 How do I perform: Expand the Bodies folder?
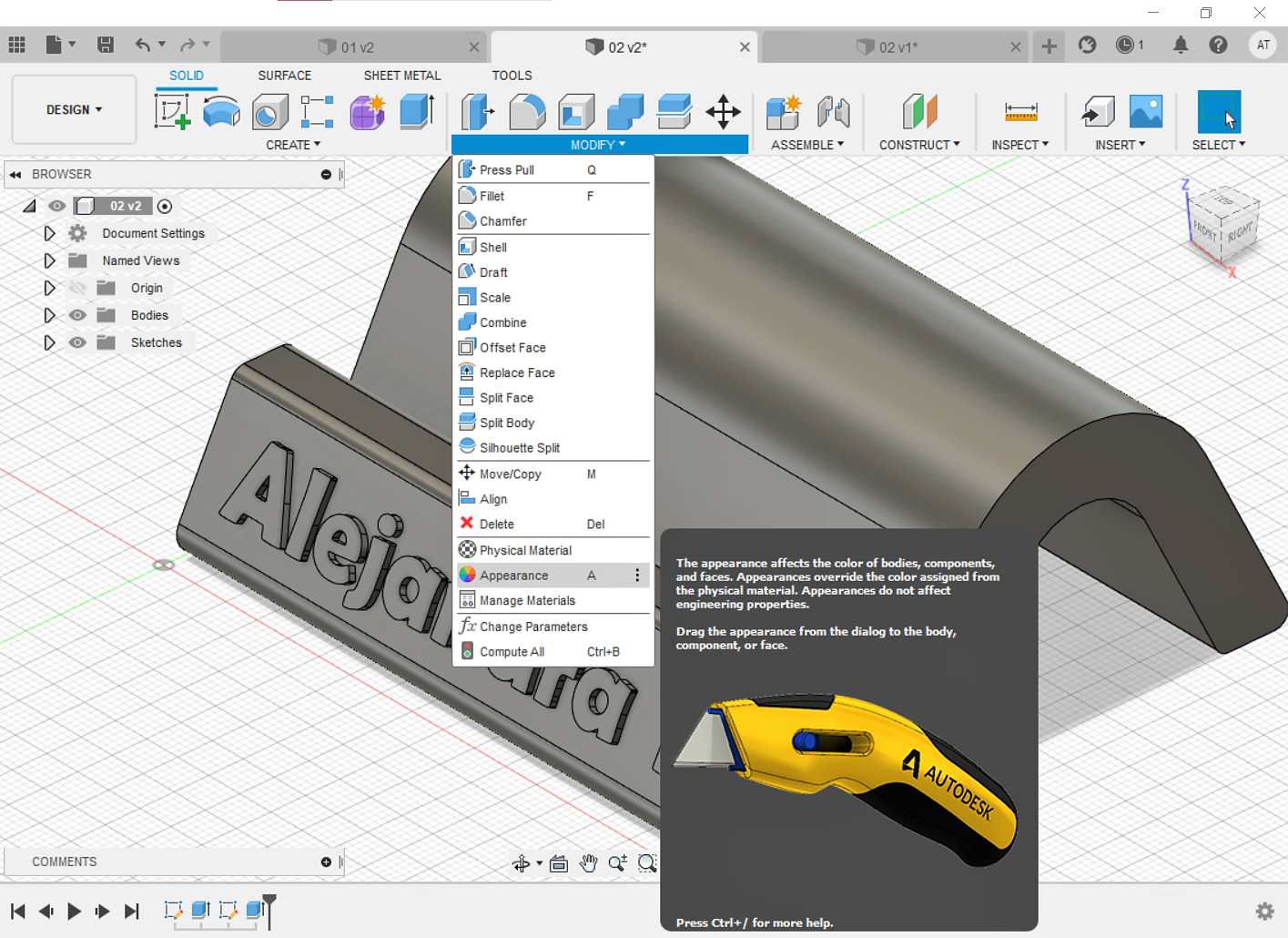coord(49,315)
